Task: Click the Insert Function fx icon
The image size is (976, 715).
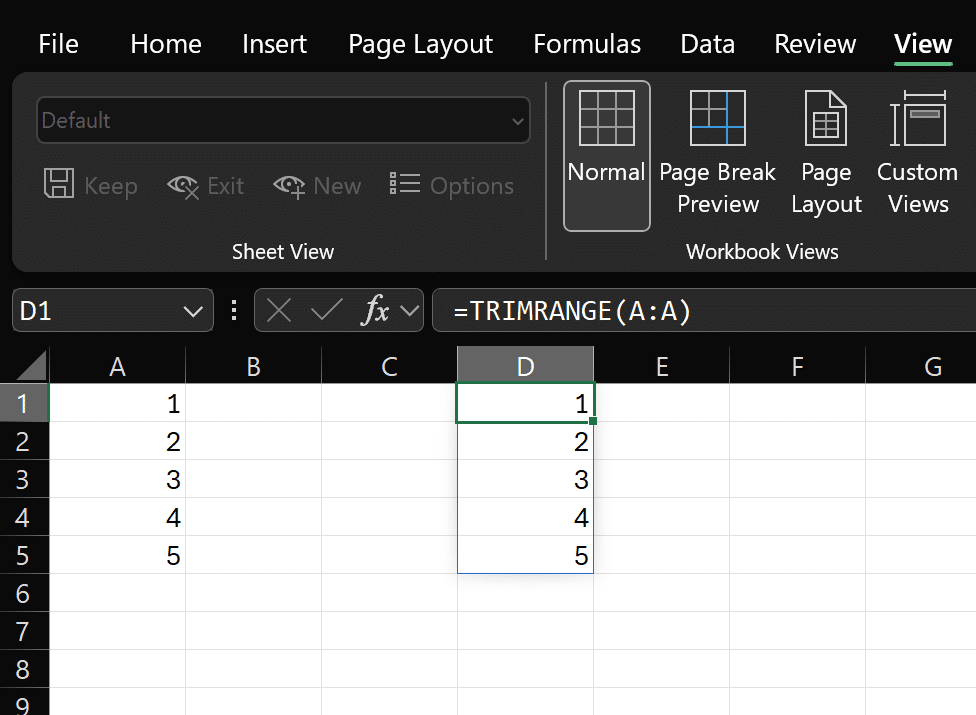Action: click(375, 311)
